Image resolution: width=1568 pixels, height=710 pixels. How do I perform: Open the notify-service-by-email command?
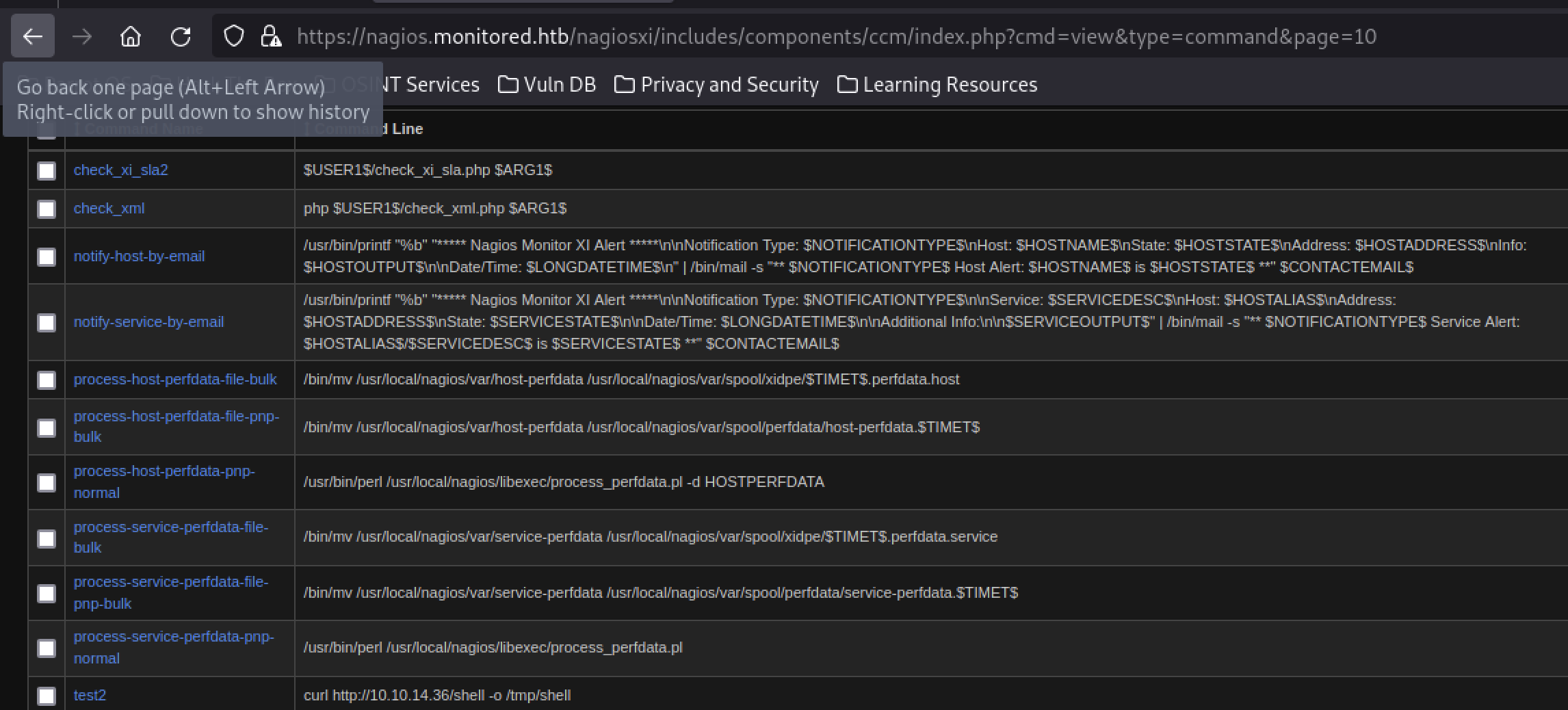[x=148, y=322]
